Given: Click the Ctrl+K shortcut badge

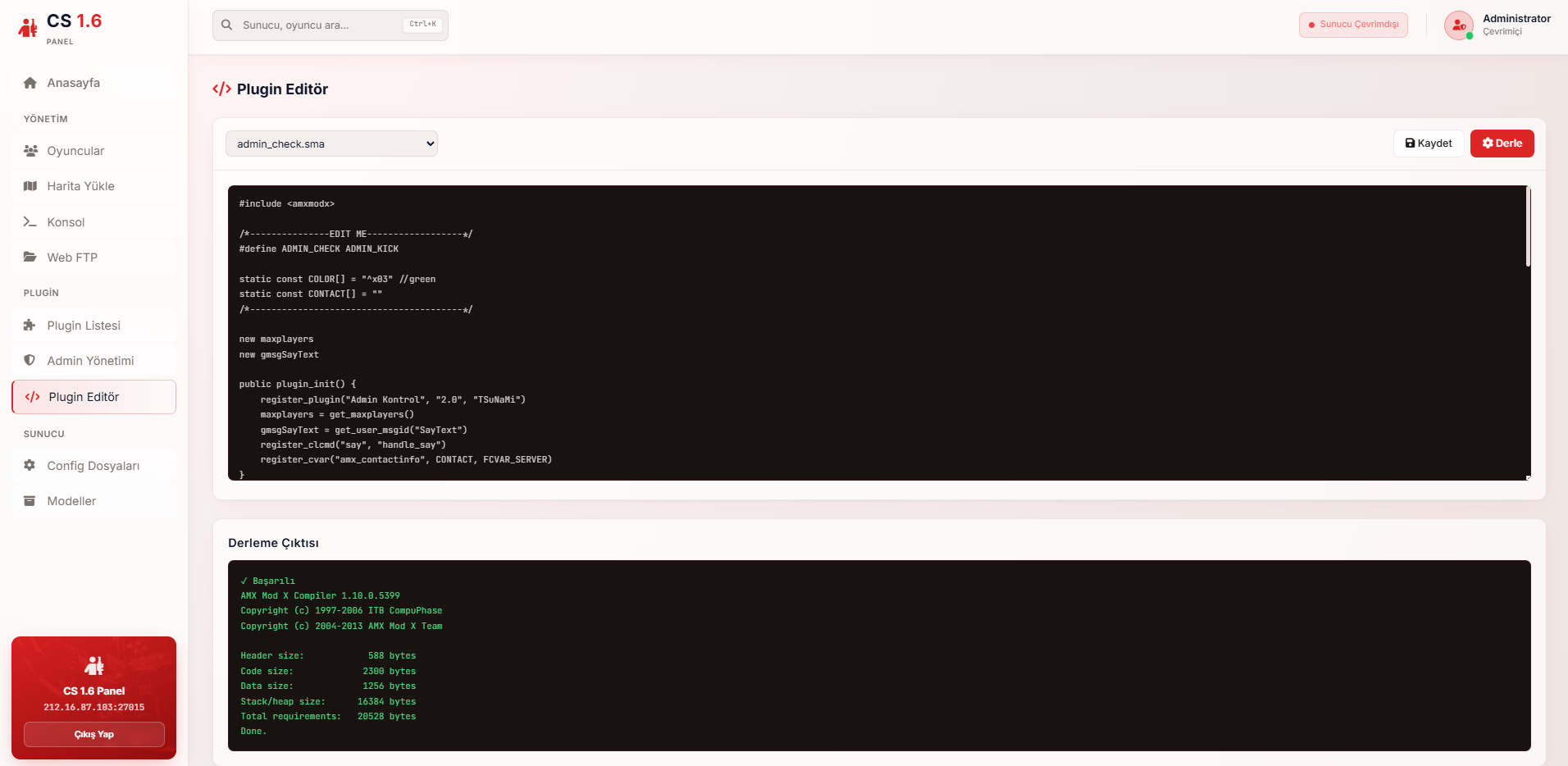Looking at the screenshot, I should 422,25.
